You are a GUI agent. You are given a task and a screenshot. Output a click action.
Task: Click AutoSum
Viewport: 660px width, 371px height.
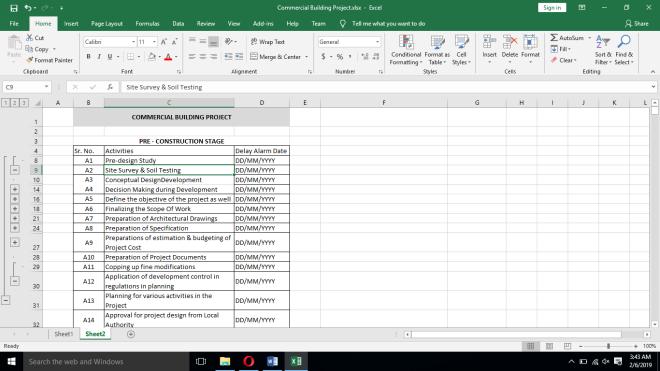point(567,38)
